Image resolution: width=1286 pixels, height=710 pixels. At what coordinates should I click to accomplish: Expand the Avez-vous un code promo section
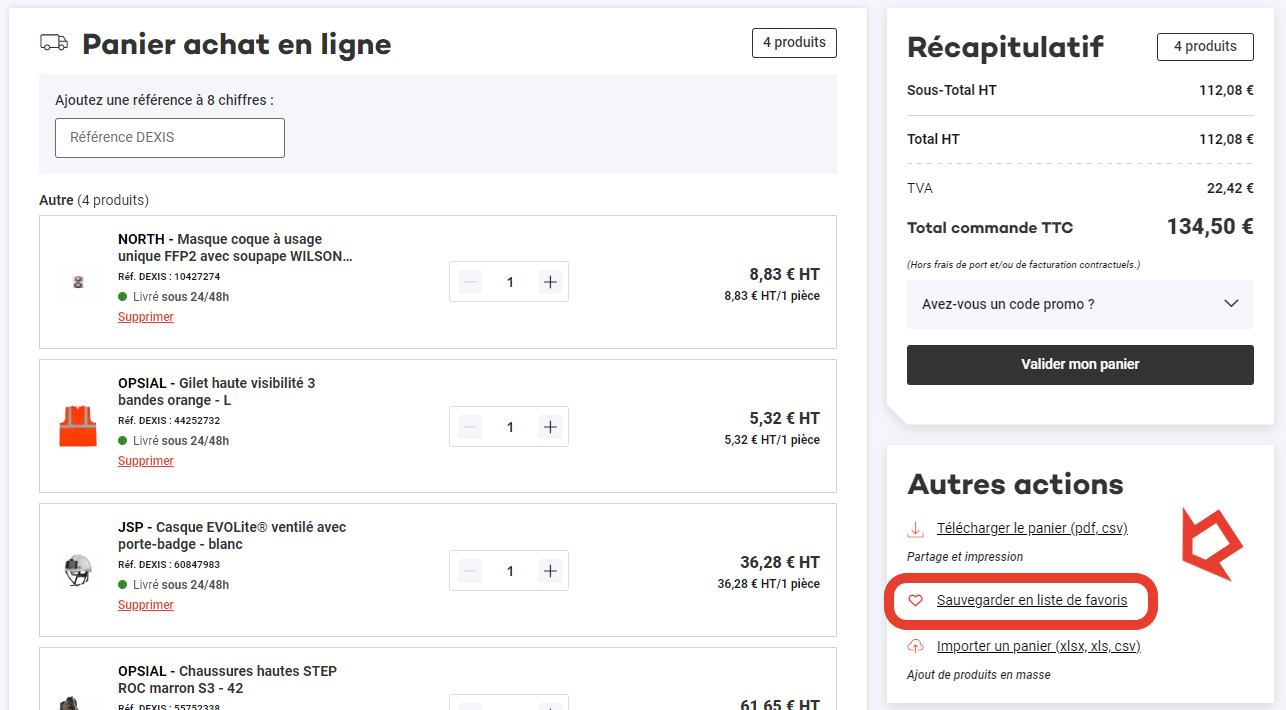tap(1080, 304)
